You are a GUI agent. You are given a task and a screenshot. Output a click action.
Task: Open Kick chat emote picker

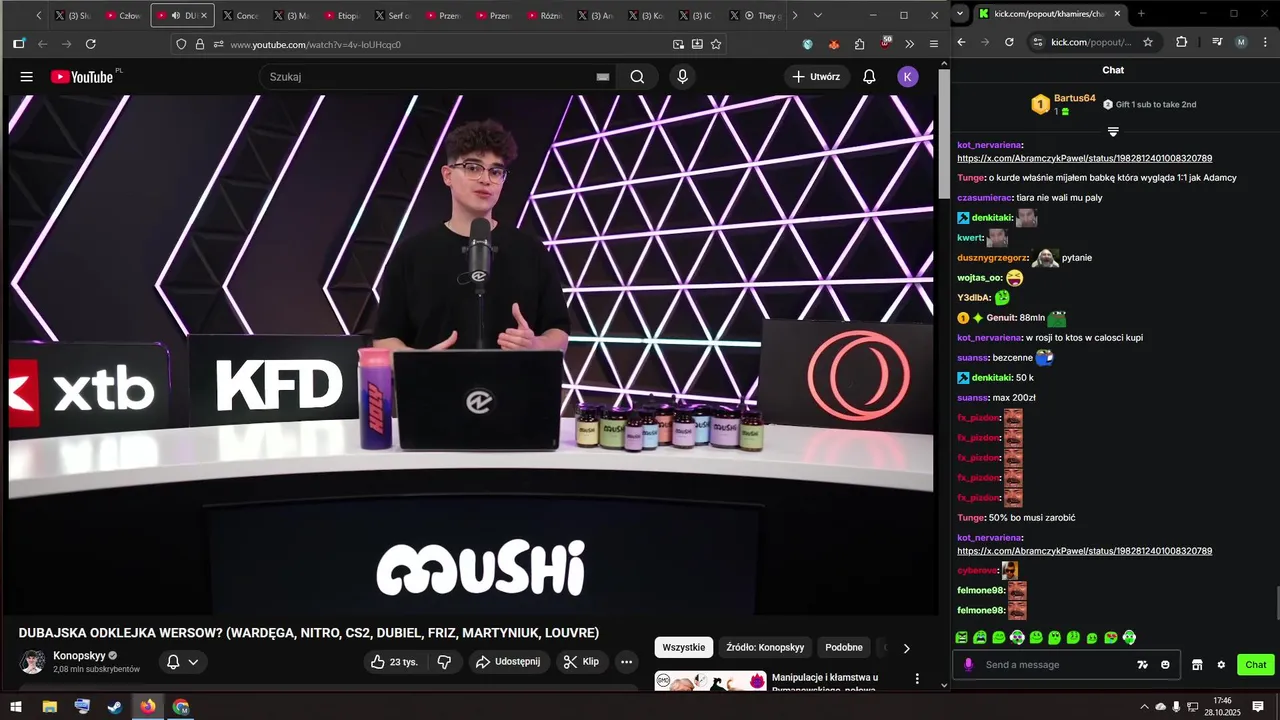point(1165,665)
